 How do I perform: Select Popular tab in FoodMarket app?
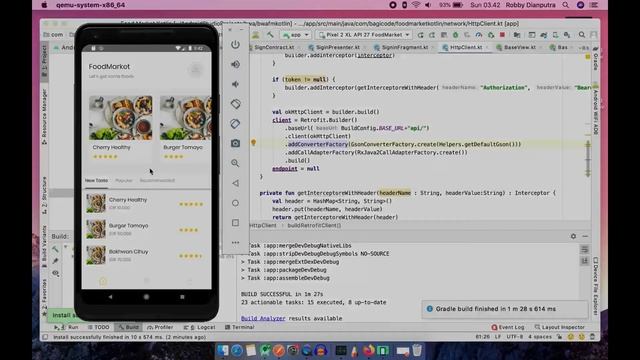pyautogui.click(x=124, y=180)
